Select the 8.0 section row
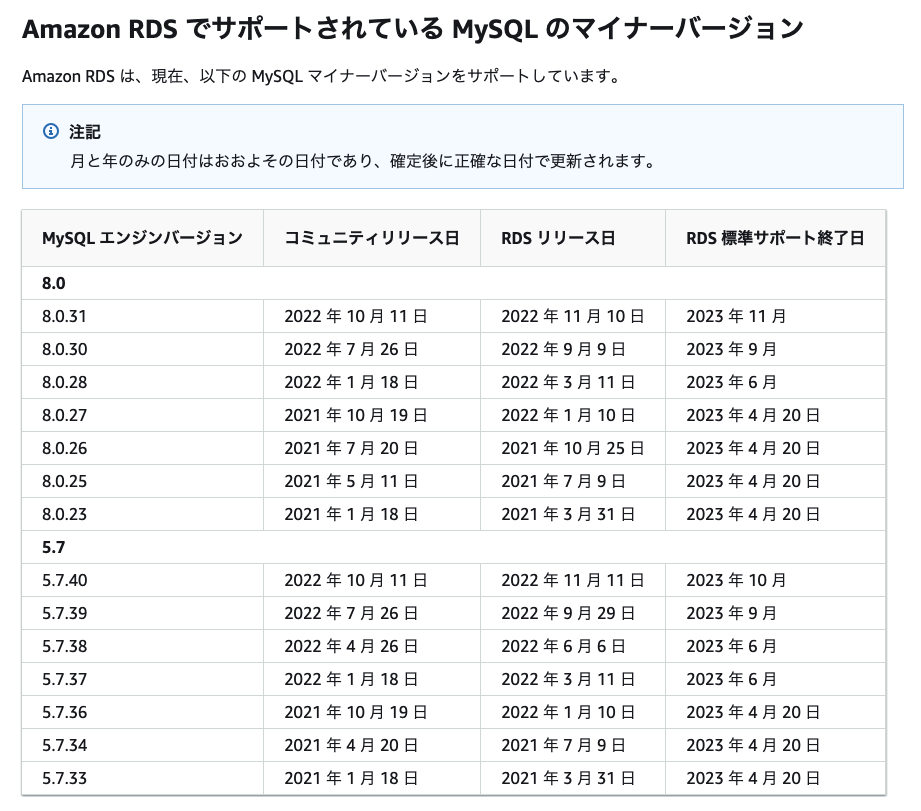921x811 pixels. coord(453,283)
